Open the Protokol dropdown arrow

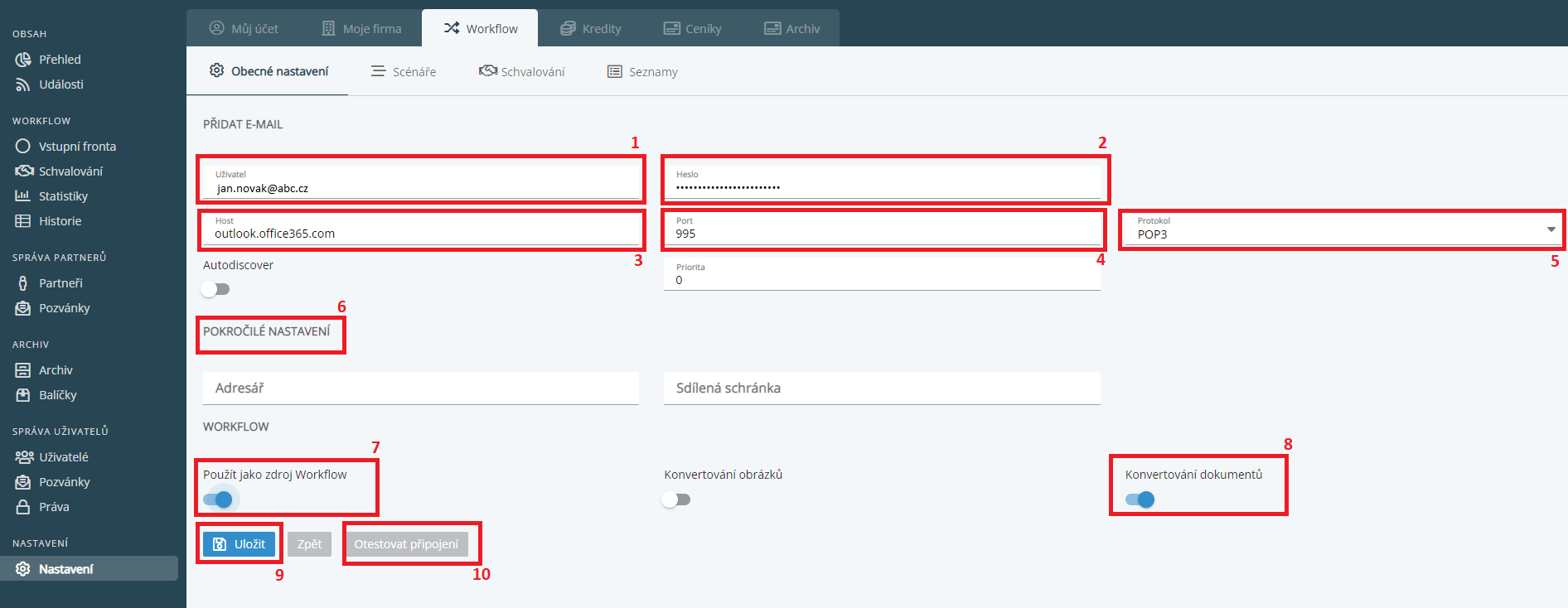[1551, 229]
